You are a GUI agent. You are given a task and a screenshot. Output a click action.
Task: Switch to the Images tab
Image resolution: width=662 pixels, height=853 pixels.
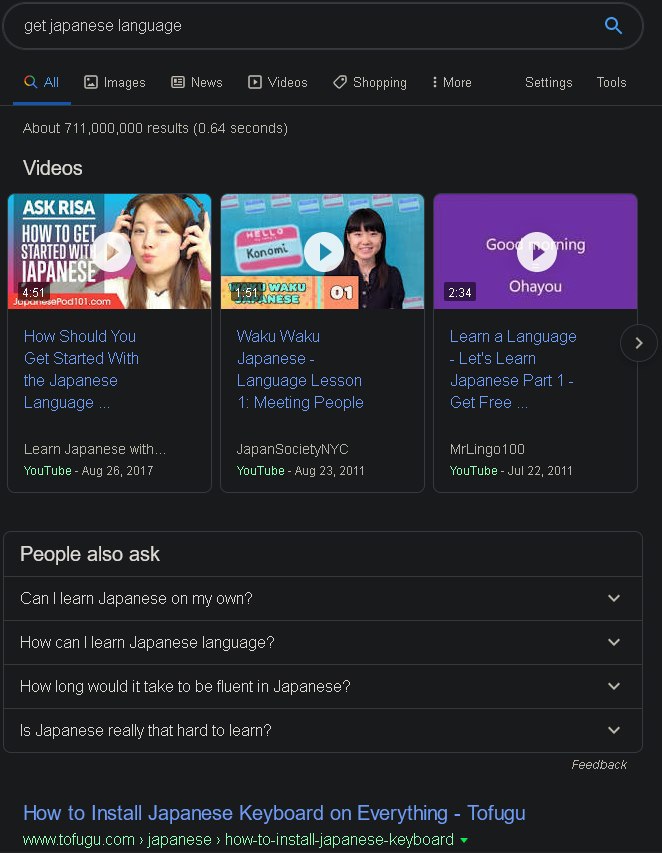click(115, 82)
